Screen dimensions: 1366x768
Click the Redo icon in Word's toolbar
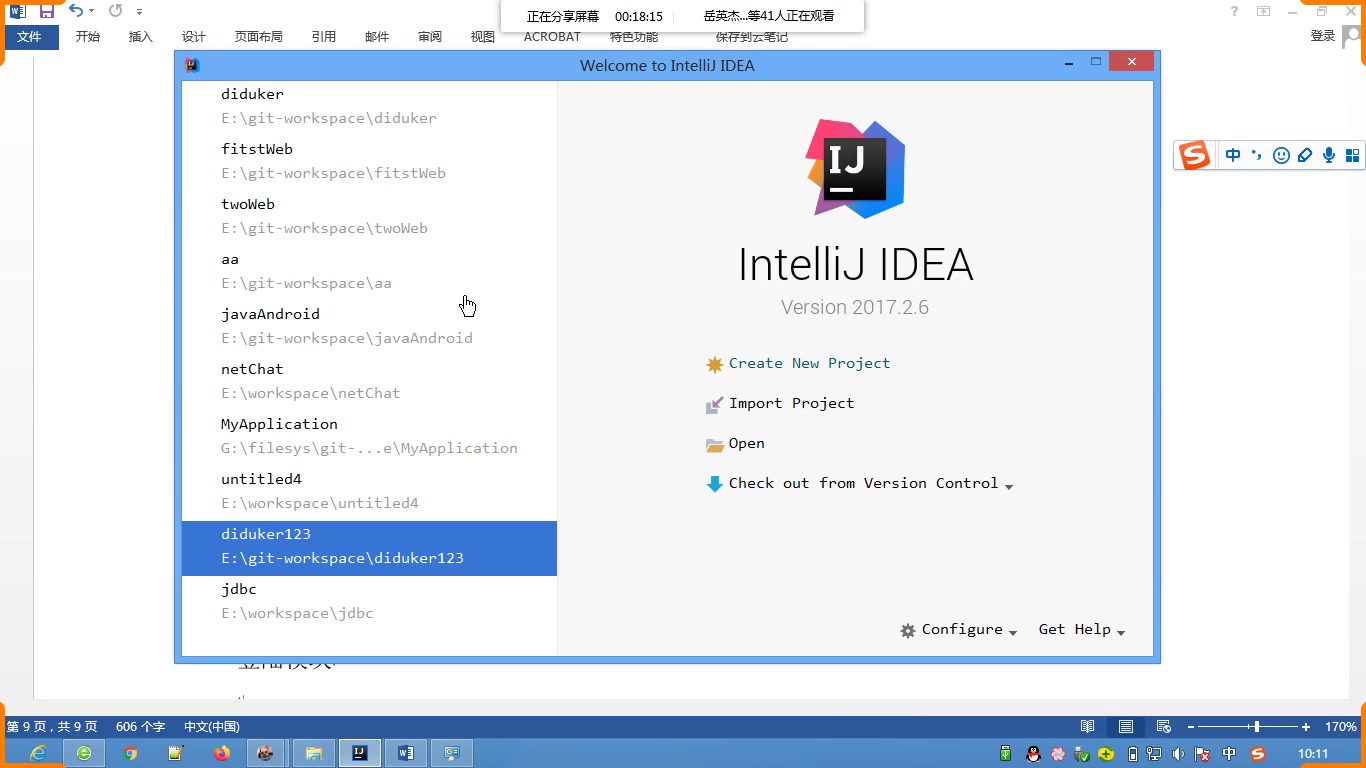pos(116,11)
